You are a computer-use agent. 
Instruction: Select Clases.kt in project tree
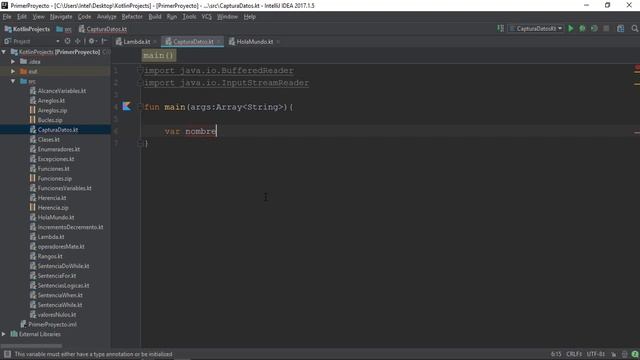pyautogui.click(x=49, y=140)
